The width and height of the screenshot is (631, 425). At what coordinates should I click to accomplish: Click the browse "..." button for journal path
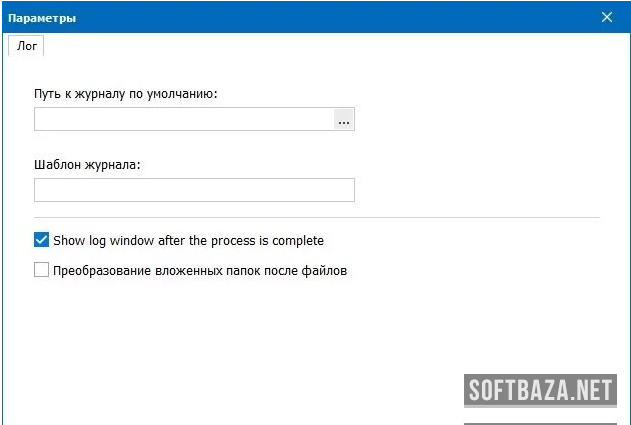pyautogui.click(x=344, y=120)
